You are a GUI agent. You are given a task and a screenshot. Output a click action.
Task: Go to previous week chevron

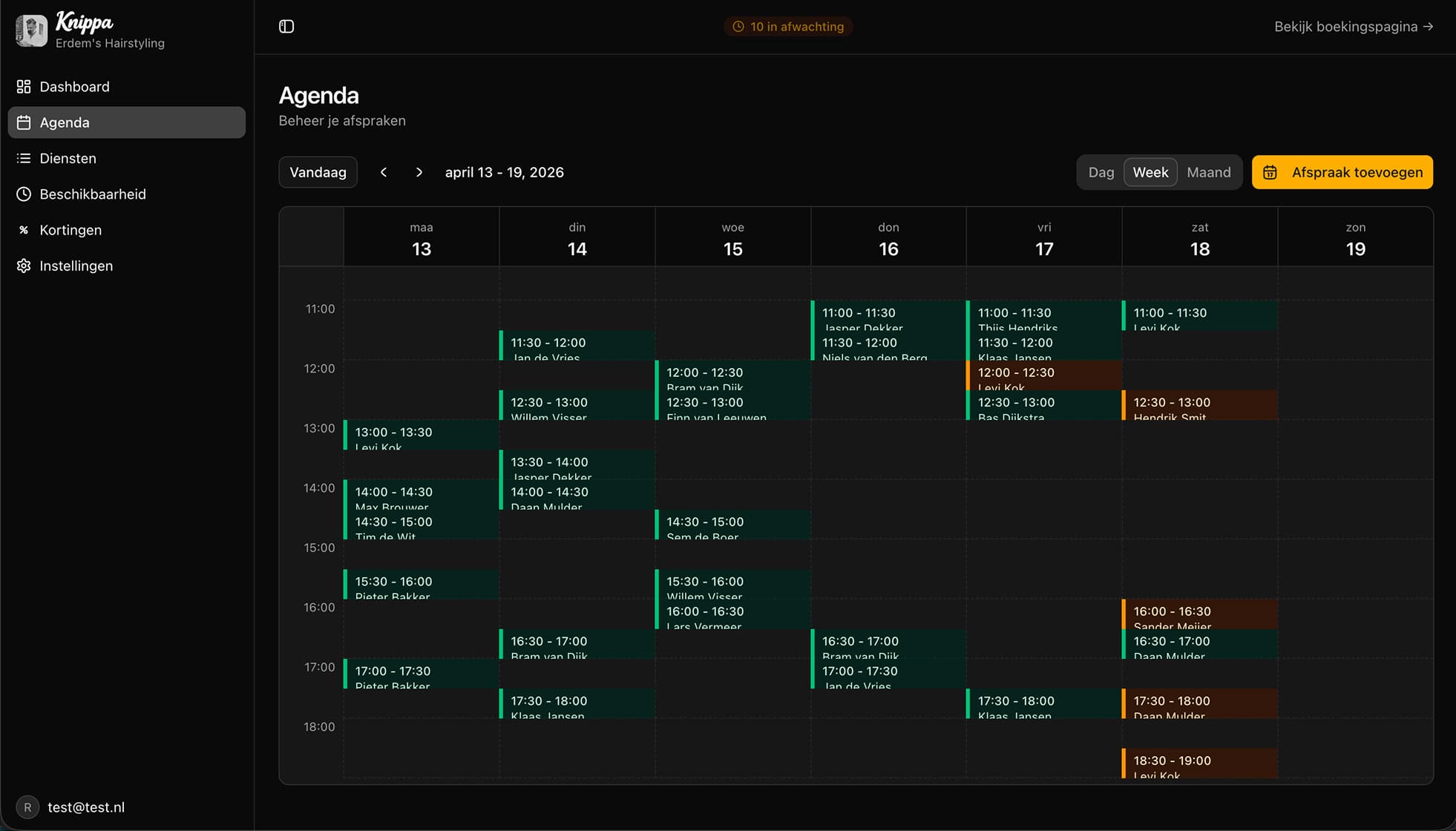[384, 172]
